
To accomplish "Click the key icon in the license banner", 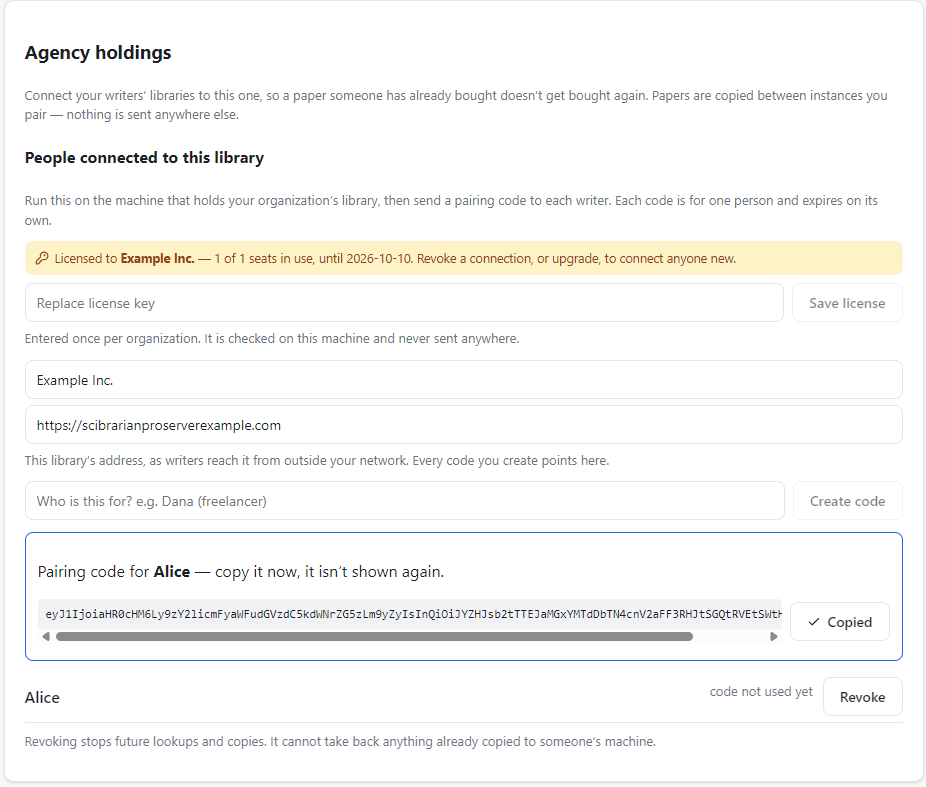I will 41,259.
